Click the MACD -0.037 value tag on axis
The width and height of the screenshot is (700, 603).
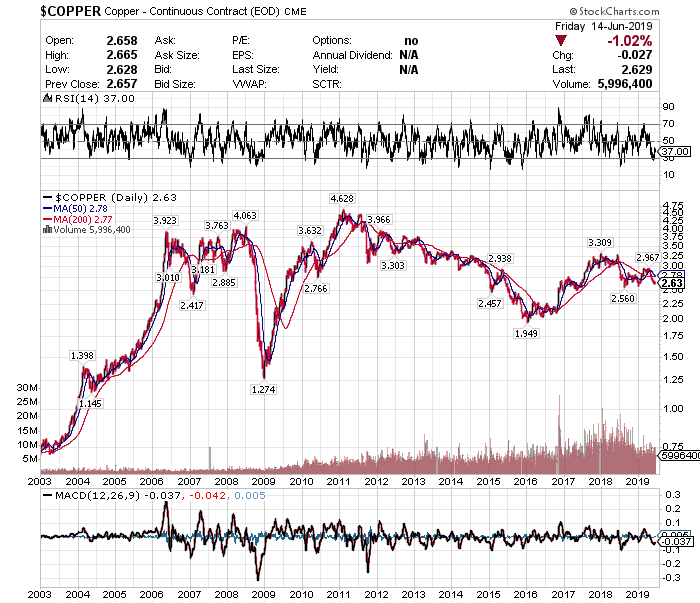pyautogui.click(x=676, y=542)
